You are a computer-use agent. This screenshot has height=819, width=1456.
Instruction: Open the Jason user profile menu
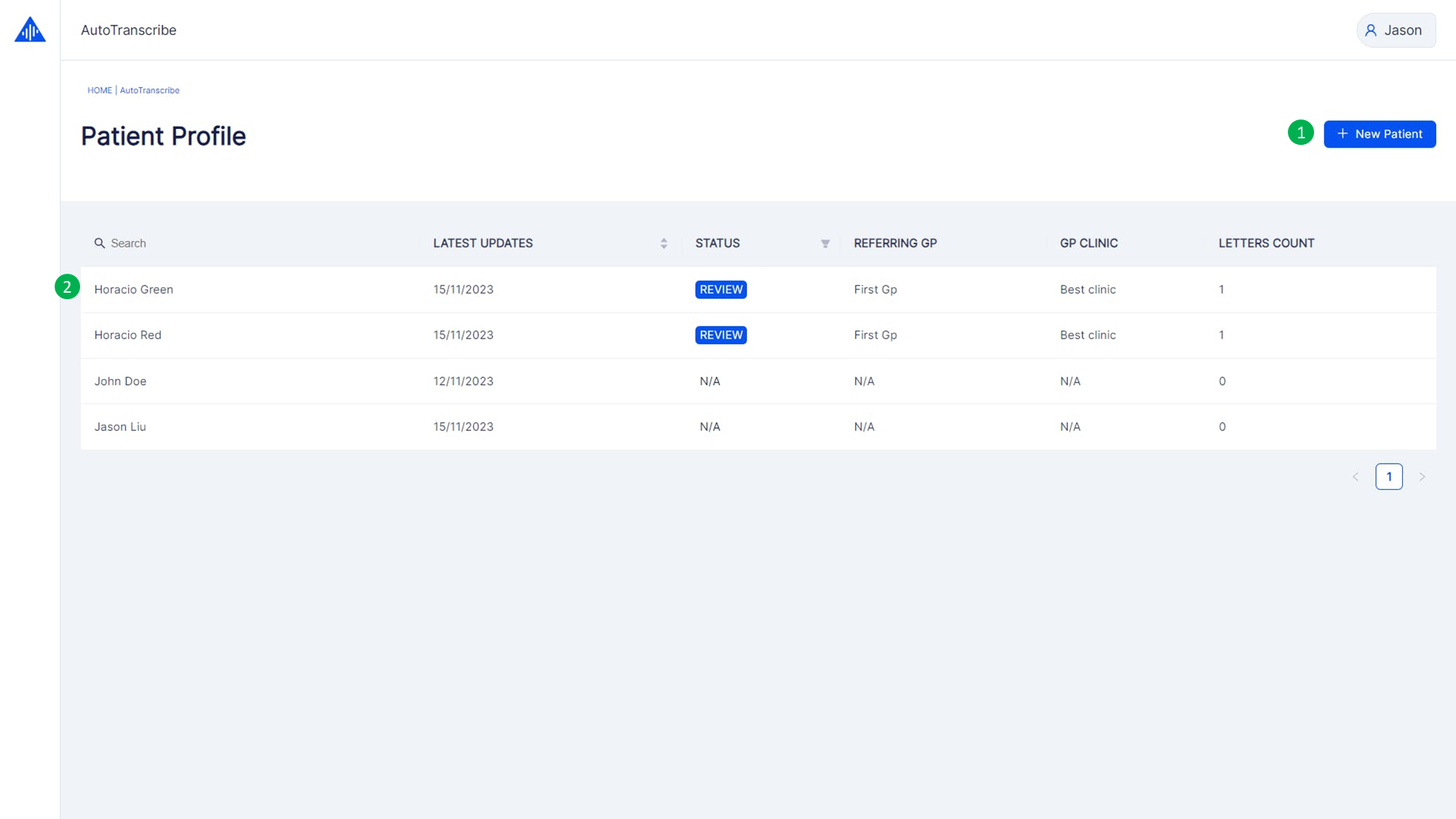[x=1396, y=31]
